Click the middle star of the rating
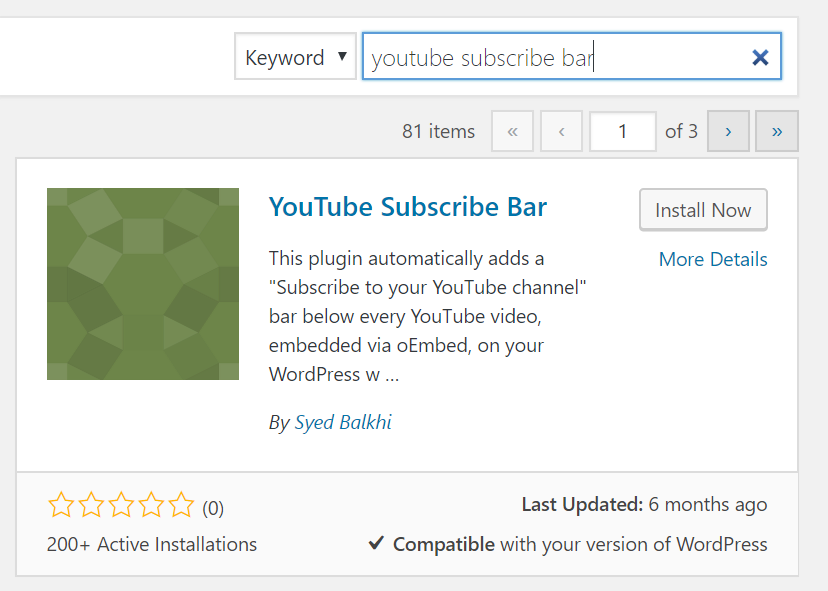Viewport: 828px width, 591px height. coord(121,505)
